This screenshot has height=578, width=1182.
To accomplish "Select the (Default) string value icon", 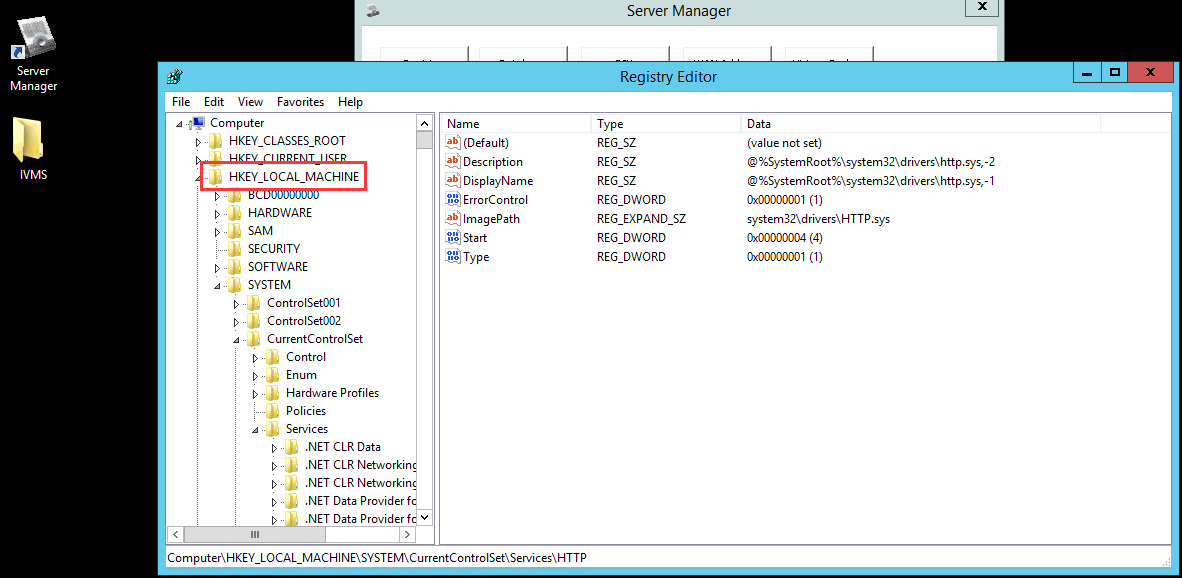I will point(453,142).
